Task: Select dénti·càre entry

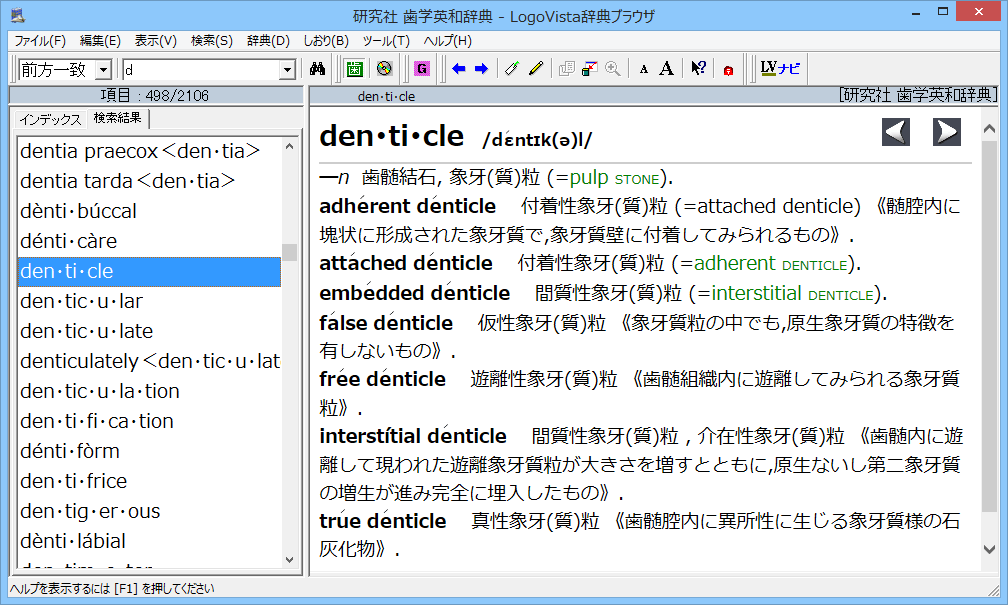Action: [149, 241]
